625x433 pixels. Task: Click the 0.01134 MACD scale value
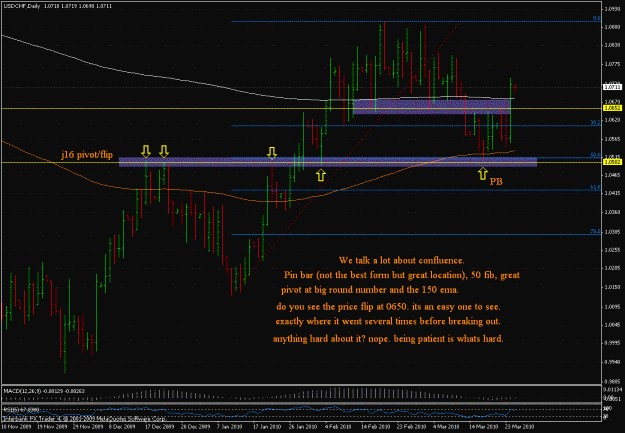(x=613, y=389)
